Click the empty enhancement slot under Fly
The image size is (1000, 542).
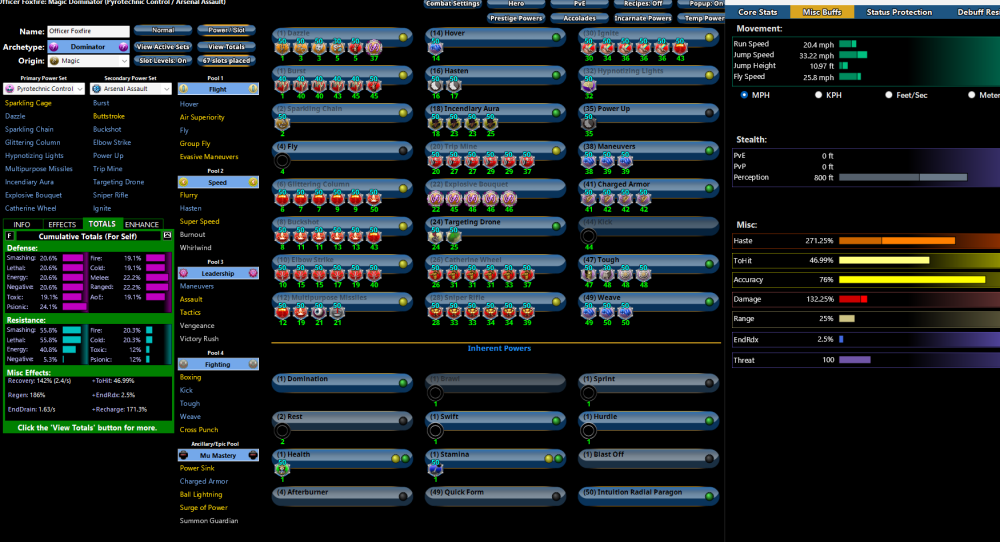(283, 160)
